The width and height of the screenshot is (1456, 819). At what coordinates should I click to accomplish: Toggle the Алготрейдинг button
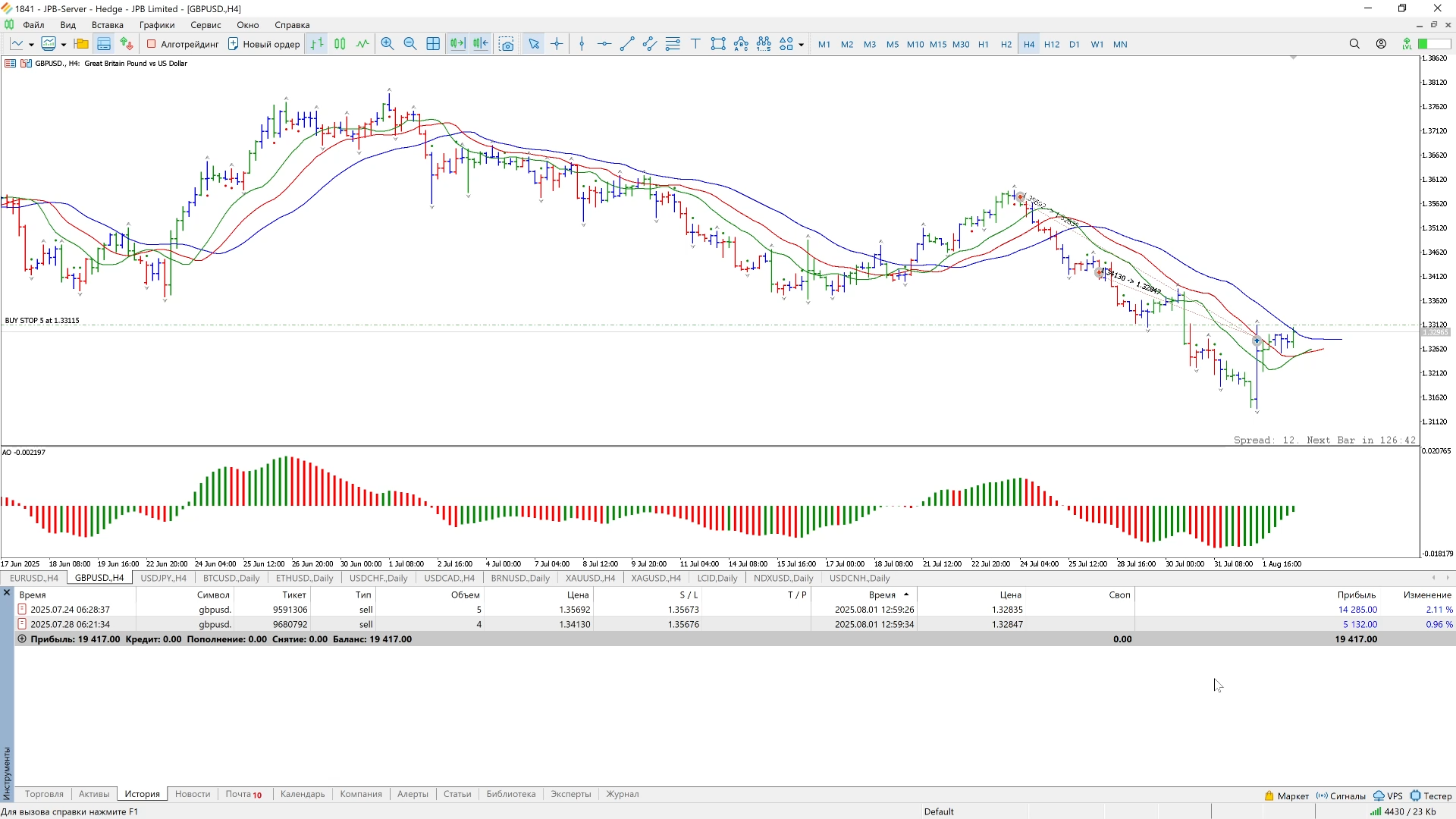[x=183, y=44]
